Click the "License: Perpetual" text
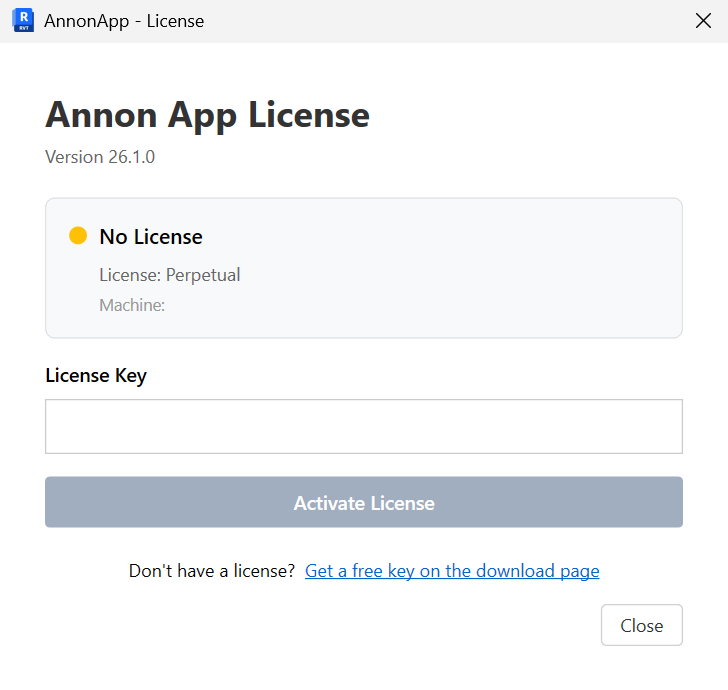The width and height of the screenshot is (728, 690). click(x=169, y=275)
